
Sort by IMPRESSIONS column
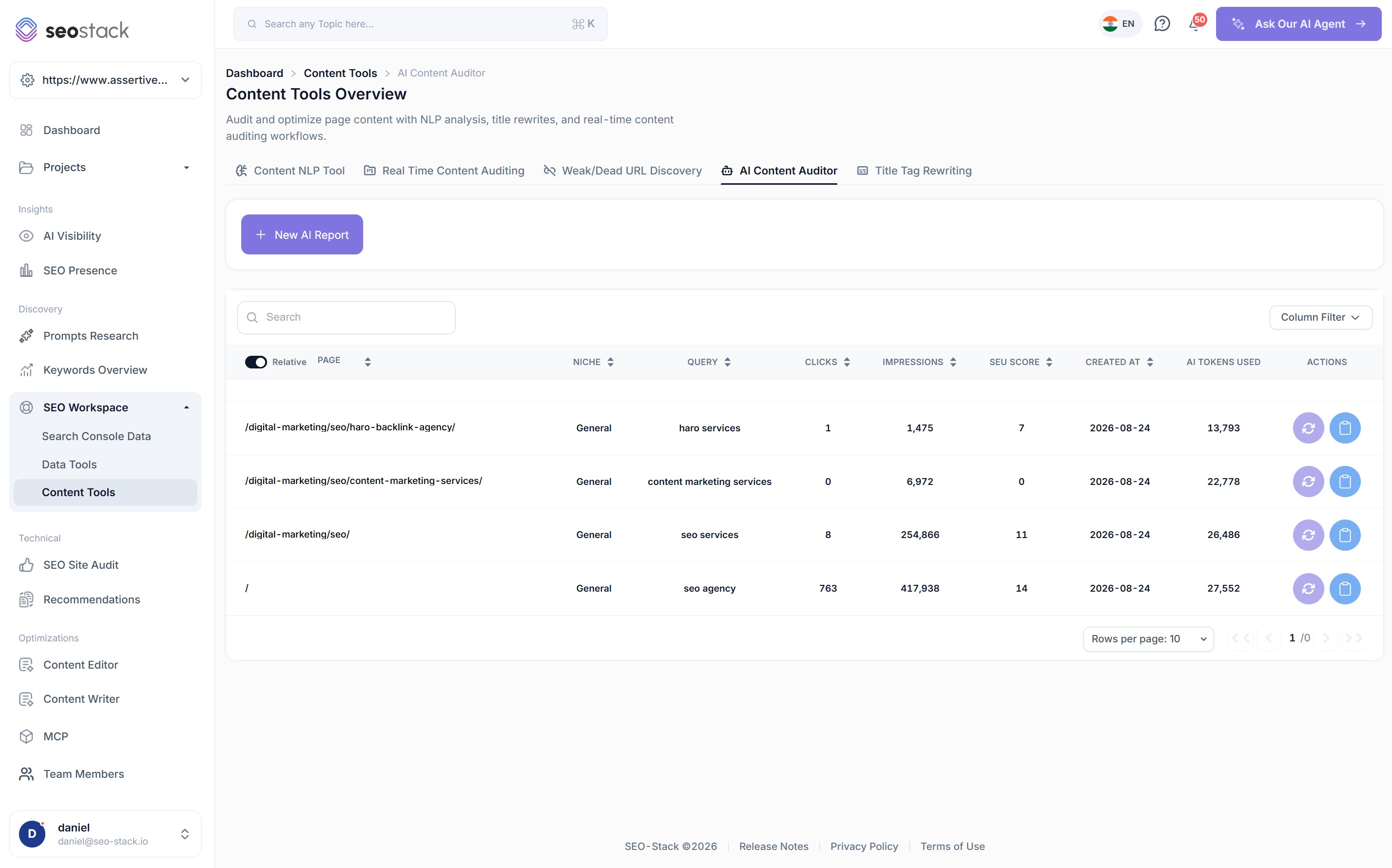point(953,362)
